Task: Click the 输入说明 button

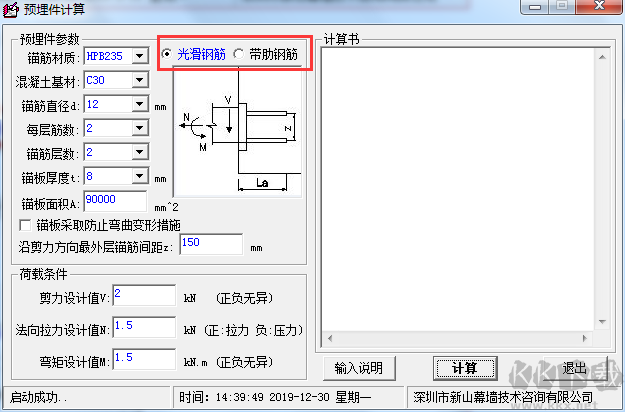Action: click(x=359, y=368)
